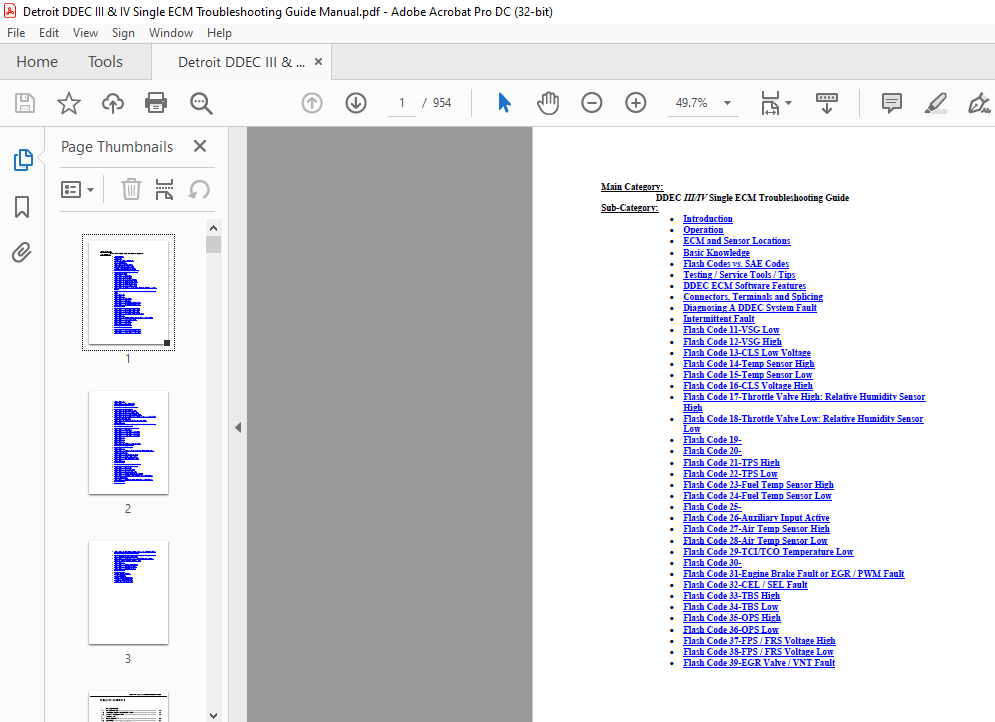The width and height of the screenshot is (995, 722).
Task: Click the upload to cloud icon
Action: pos(113,103)
